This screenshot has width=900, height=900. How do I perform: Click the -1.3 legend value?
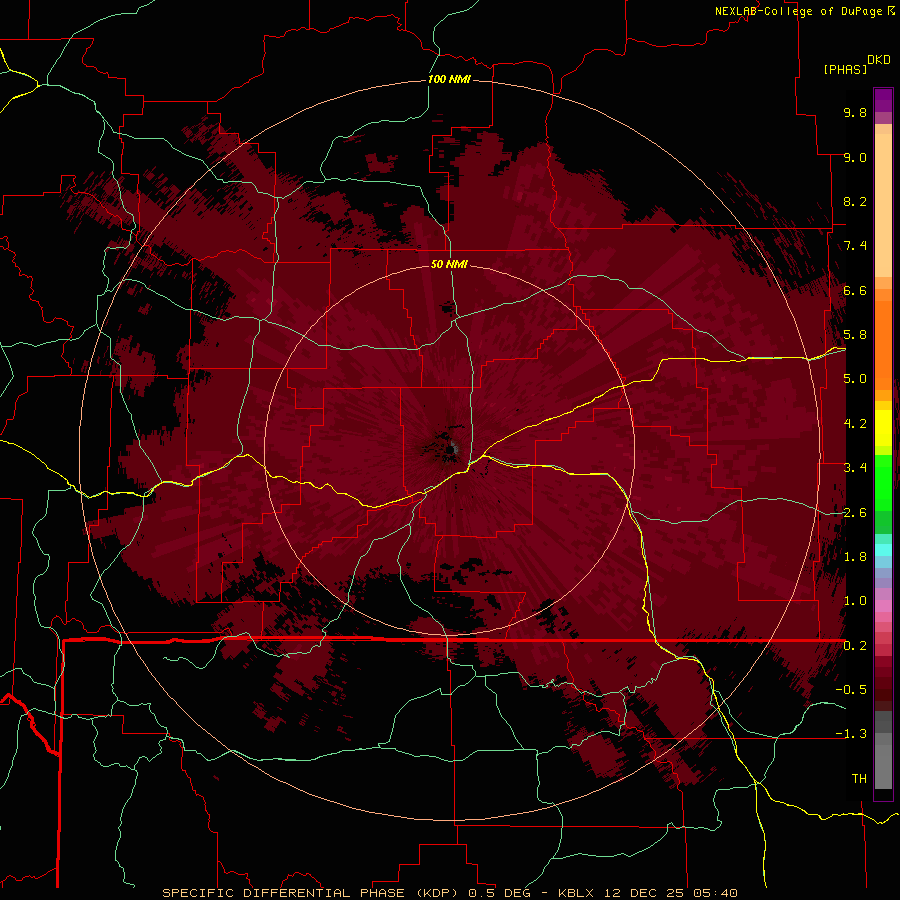[x=851, y=734]
